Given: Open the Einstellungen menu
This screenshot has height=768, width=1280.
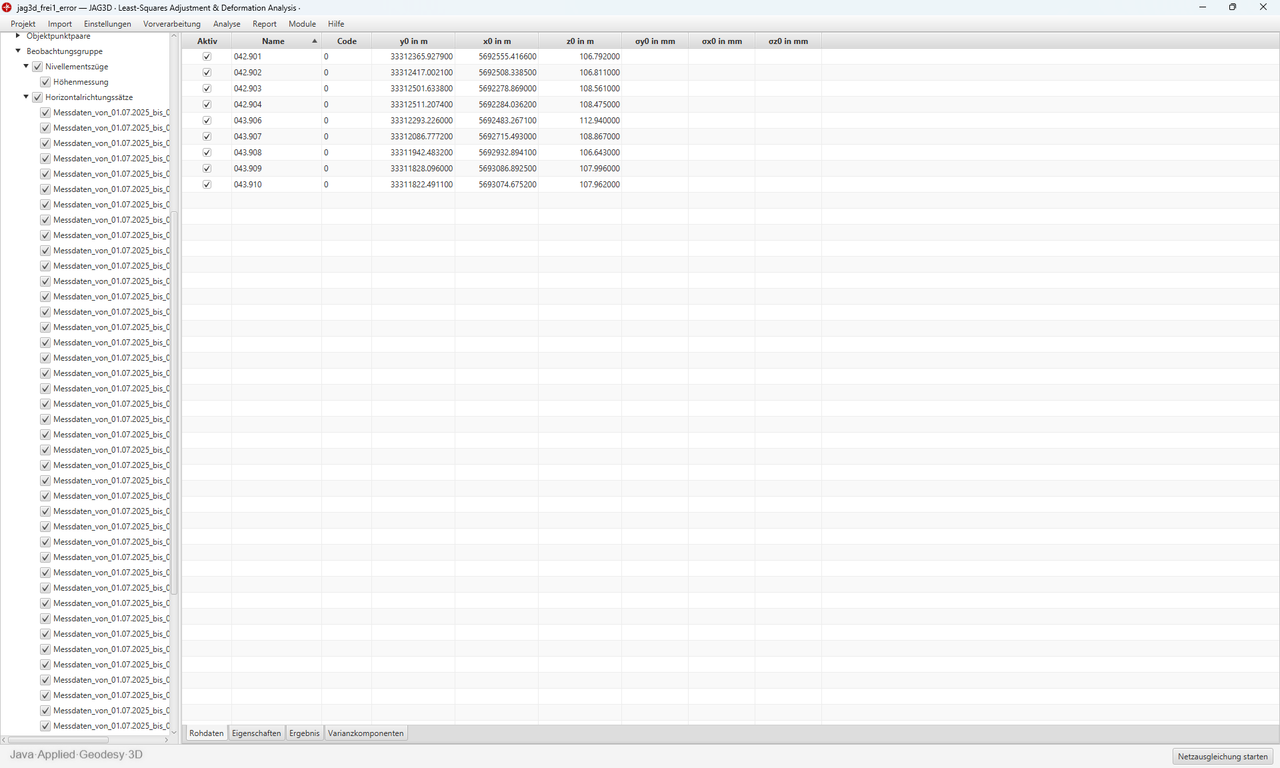Looking at the screenshot, I should pos(107,24).
